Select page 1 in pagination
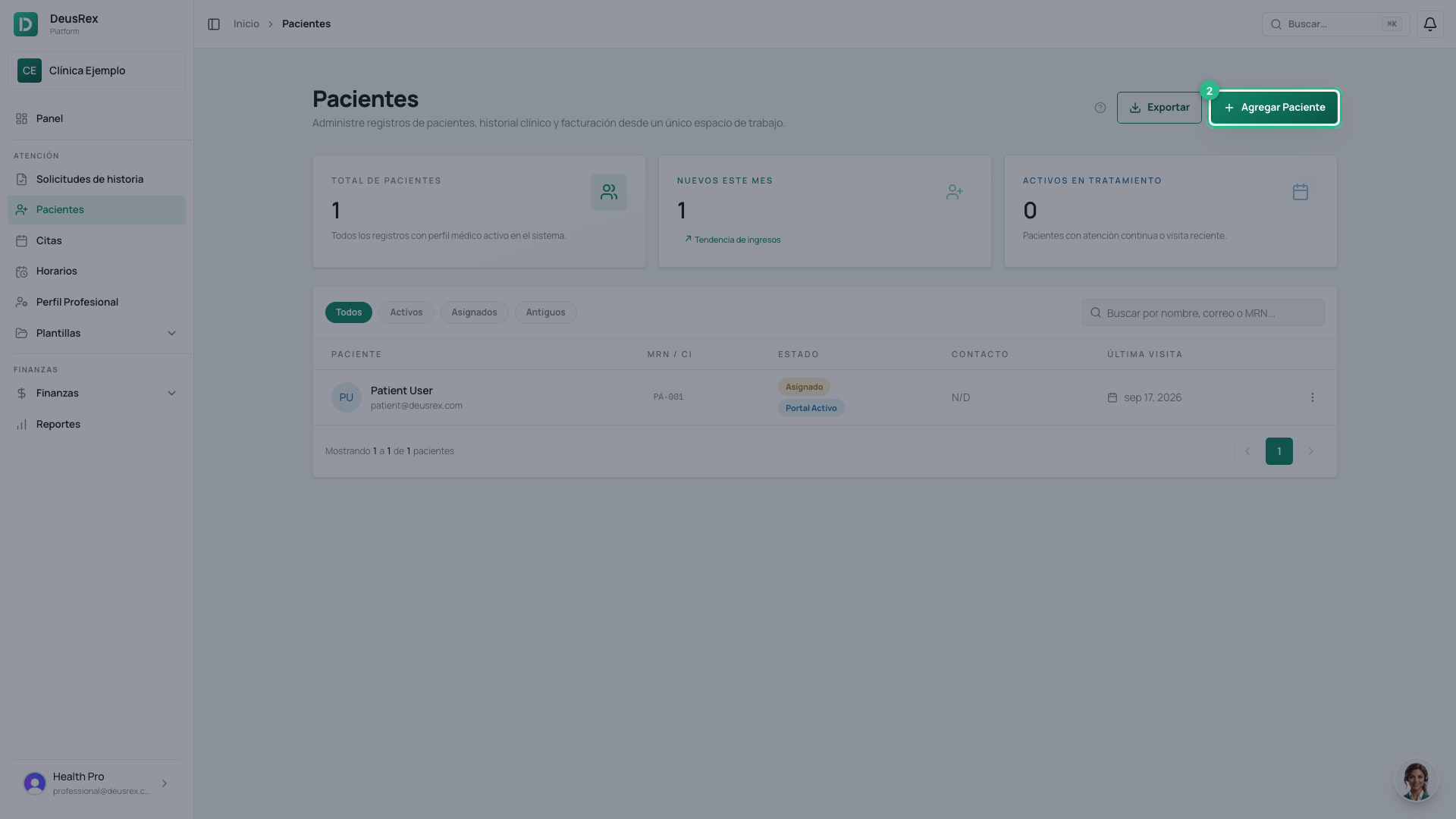The width and height of the screenshot is (1456, 819). [x=1279, y=451]
